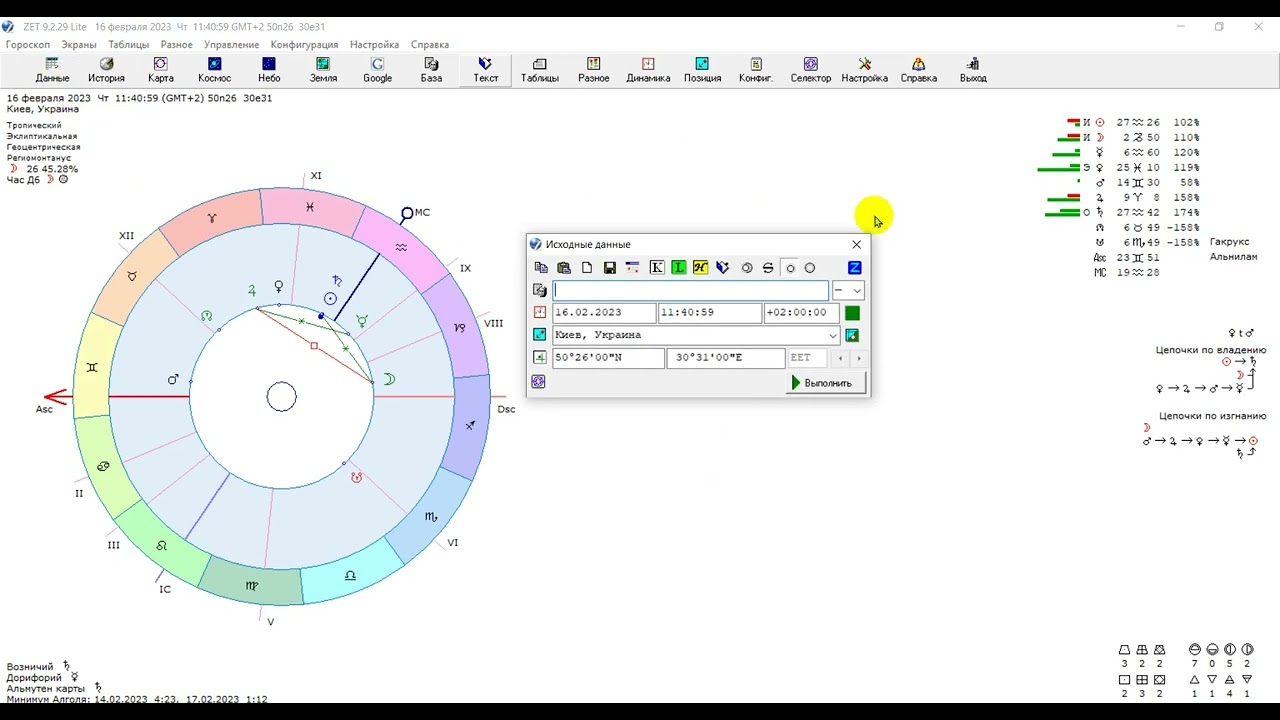1280x720 pixels.
Task: Select the large circle chart mode
Action: (x=810, y=268)
